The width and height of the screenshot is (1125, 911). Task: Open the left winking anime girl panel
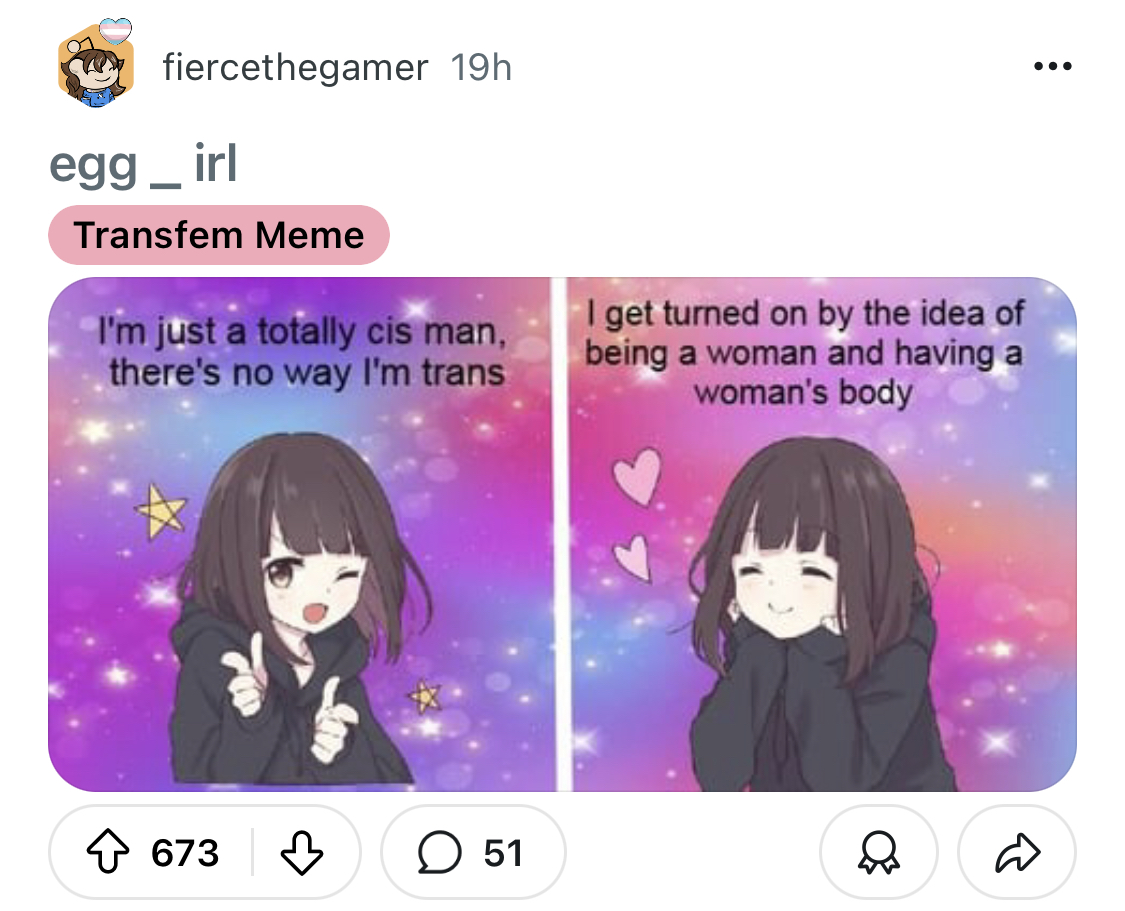[300, 534]
